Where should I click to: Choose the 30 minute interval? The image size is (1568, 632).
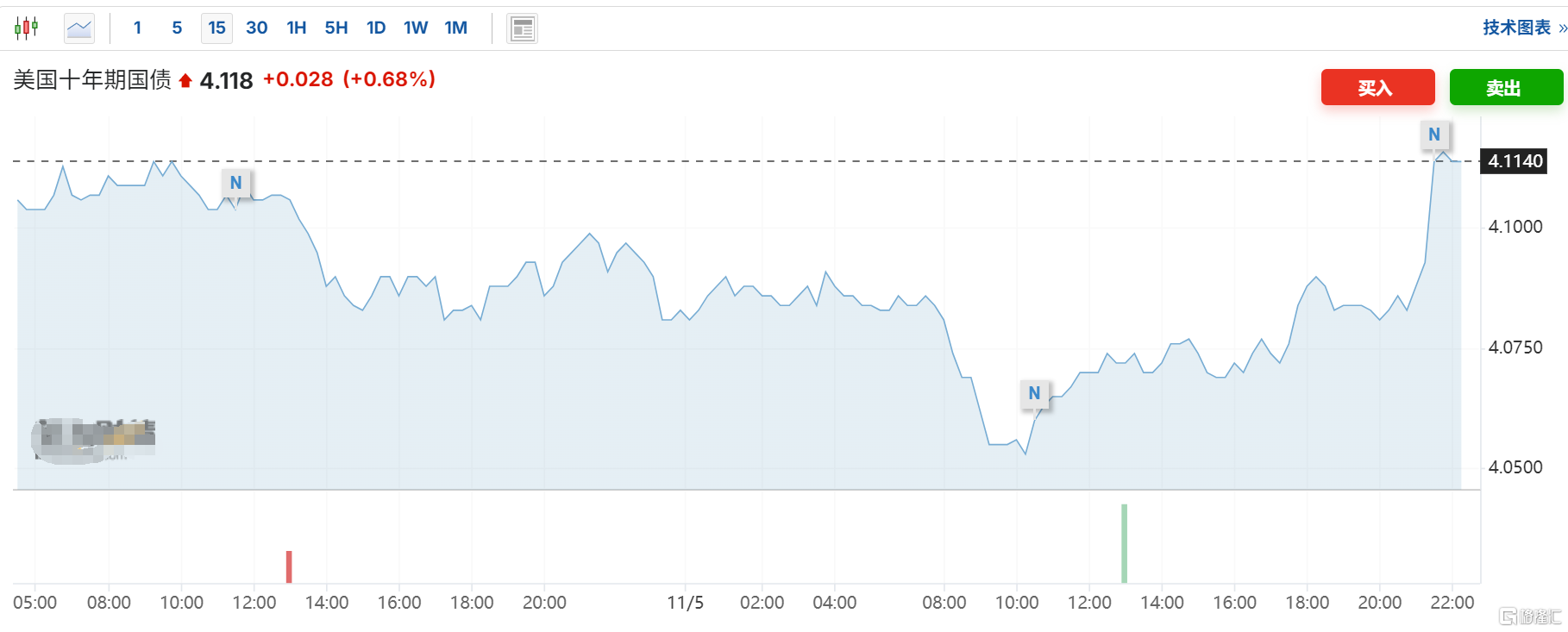(x=256, y=28)
